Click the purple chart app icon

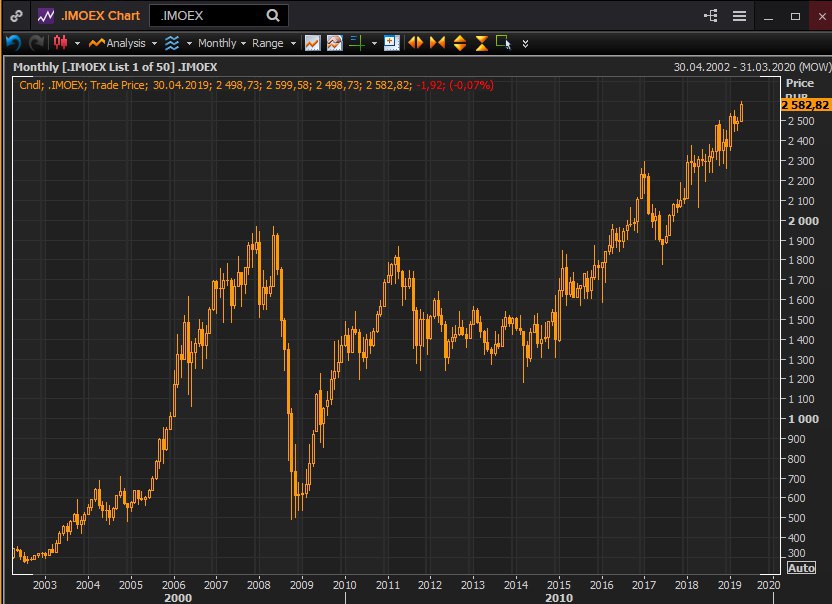[x=46, y=16]
